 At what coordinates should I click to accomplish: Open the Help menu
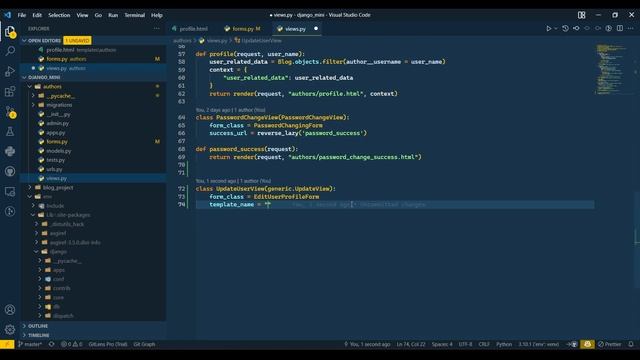point(157,15)
